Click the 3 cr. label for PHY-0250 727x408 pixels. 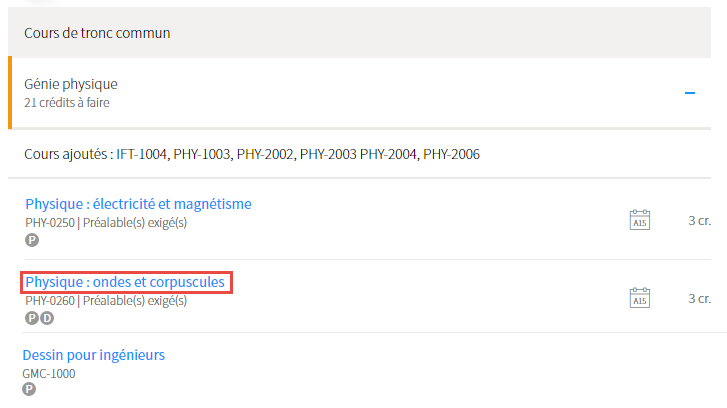(x=699, y=221)
